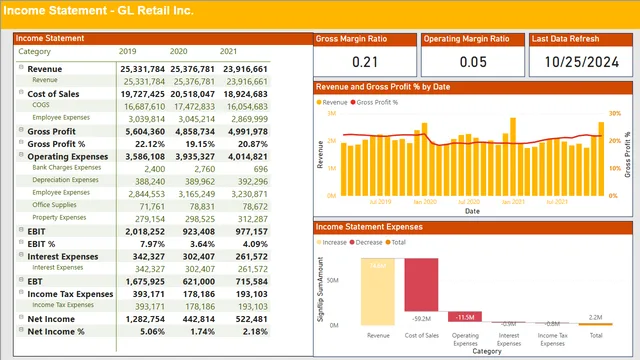Select the Revenue bar in waterfall chart
640x360 pixels.
(378, 291)
